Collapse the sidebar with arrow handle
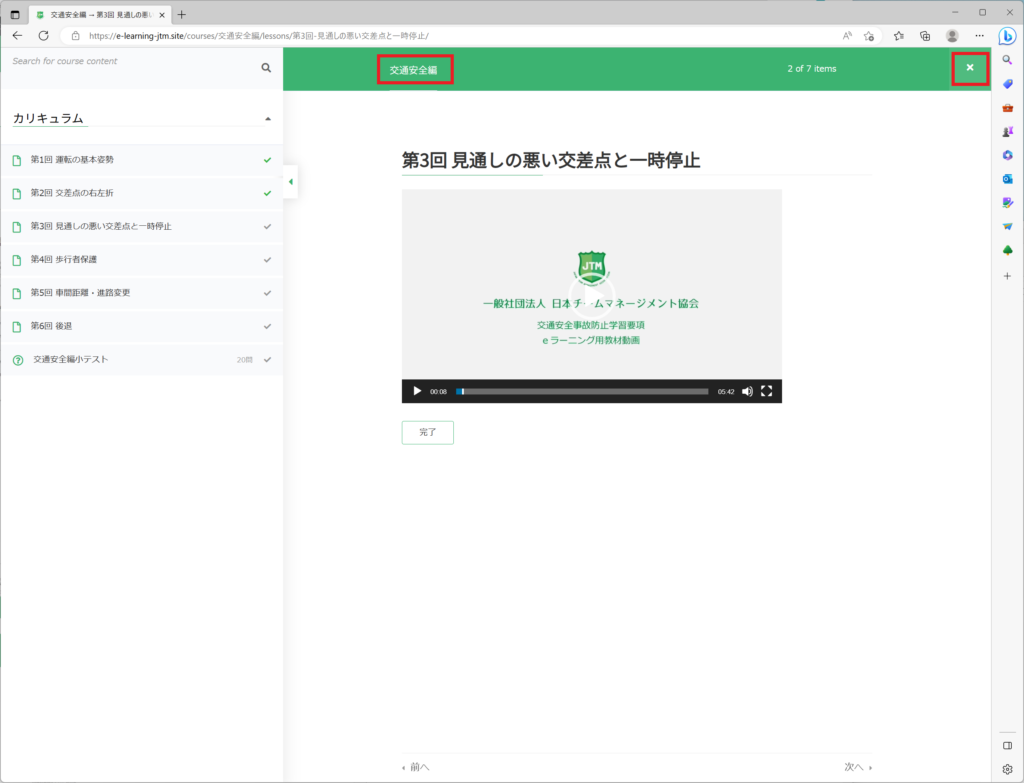 click(290, 182)
